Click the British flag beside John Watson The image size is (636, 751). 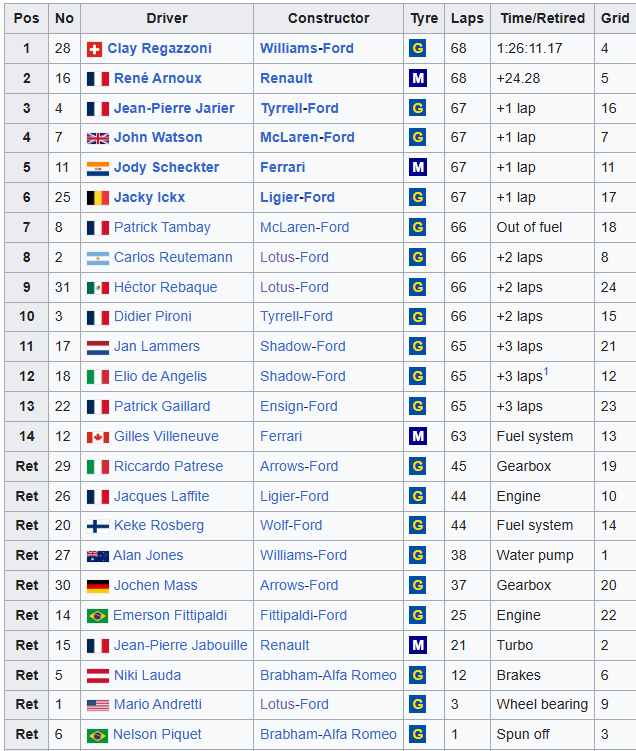pyautogui.click(x=98, y=138)
